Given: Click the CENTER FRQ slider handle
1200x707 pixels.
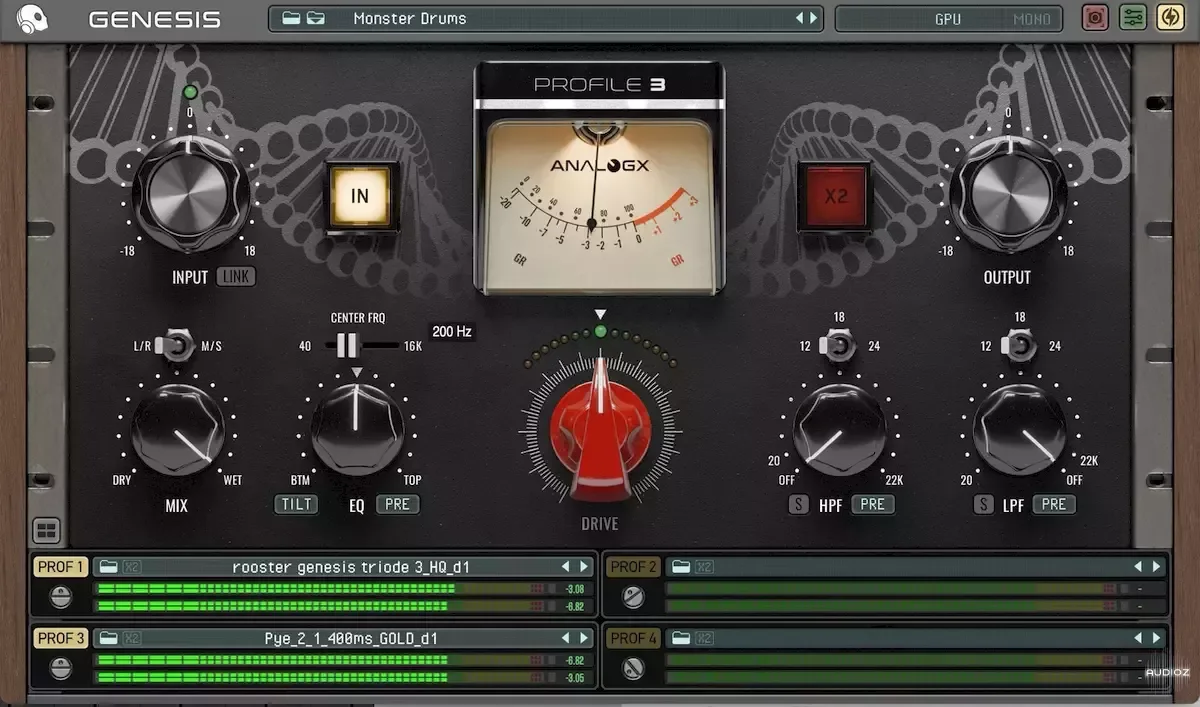Looking at the screenshot, I should pyautogui.click(x=347, y=345).
